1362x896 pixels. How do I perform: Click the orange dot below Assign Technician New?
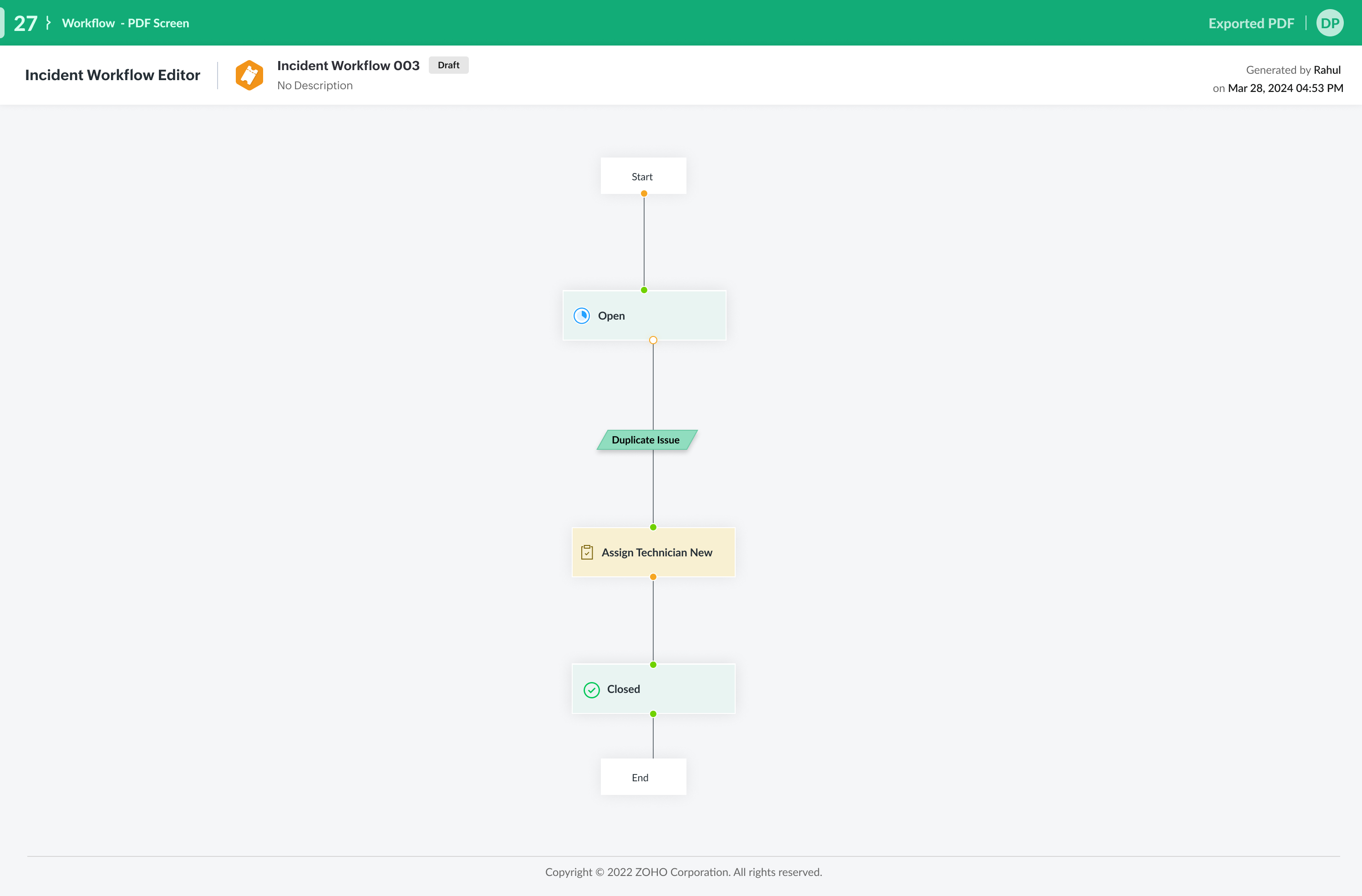tap(653, 577)
